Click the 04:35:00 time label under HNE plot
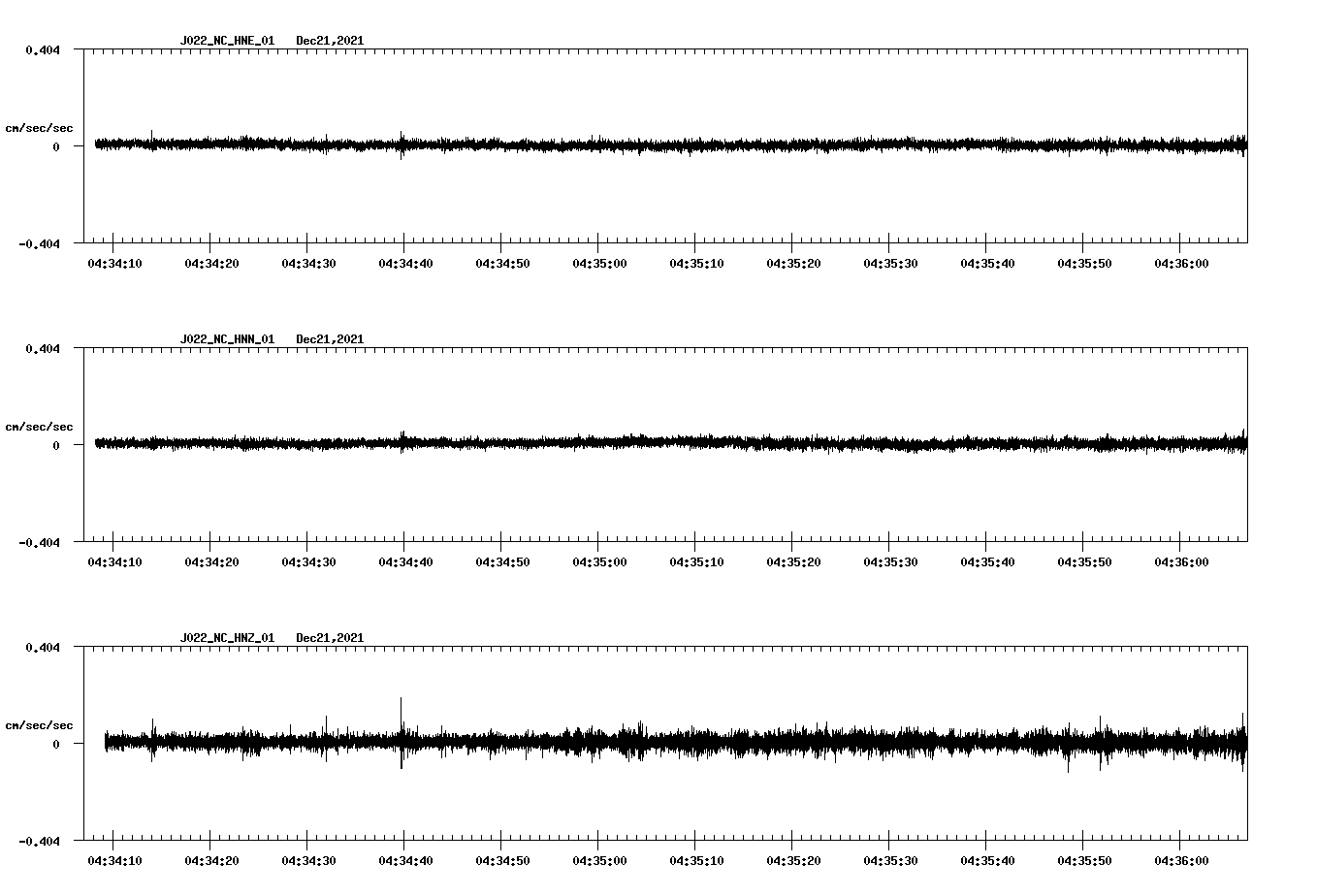This screenshot has width=1317, height=896. pos(599,263)
